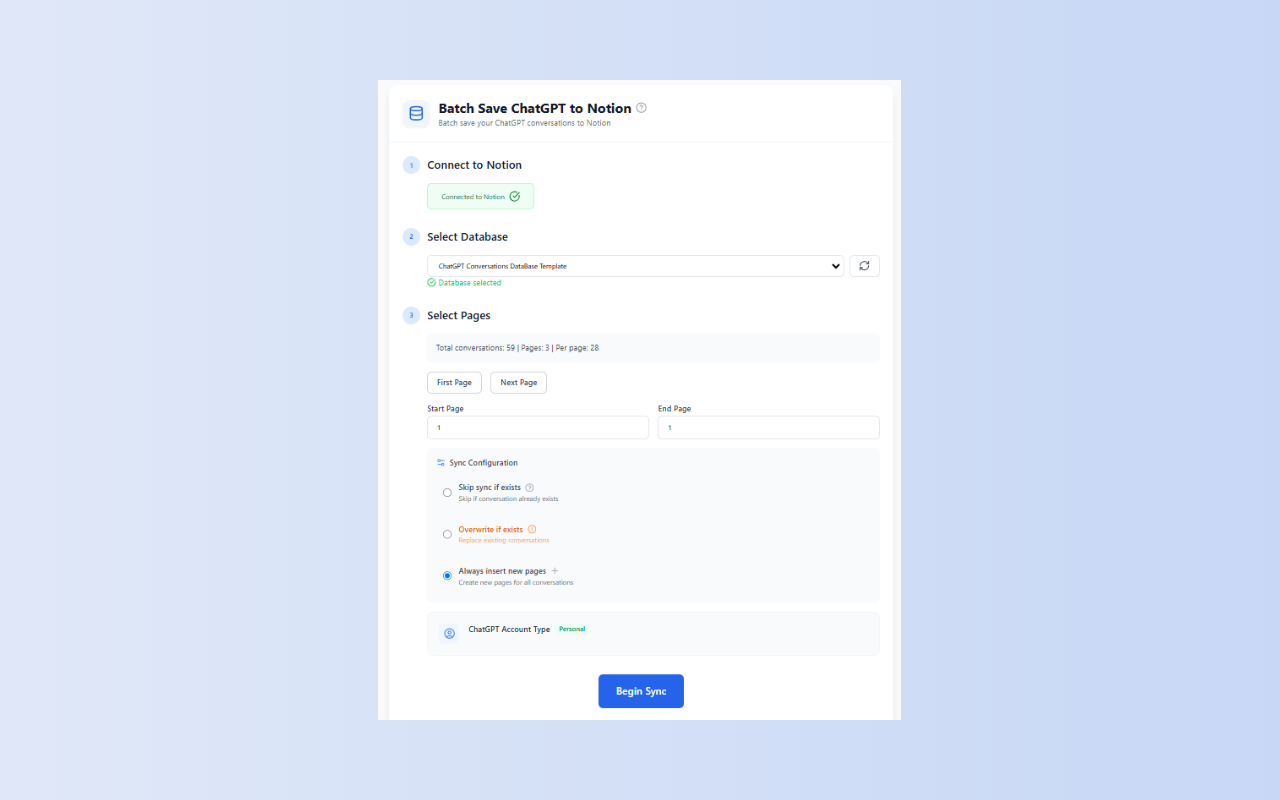
Task: Select the Skip sync if exists radio
Action: pos(447,492)
